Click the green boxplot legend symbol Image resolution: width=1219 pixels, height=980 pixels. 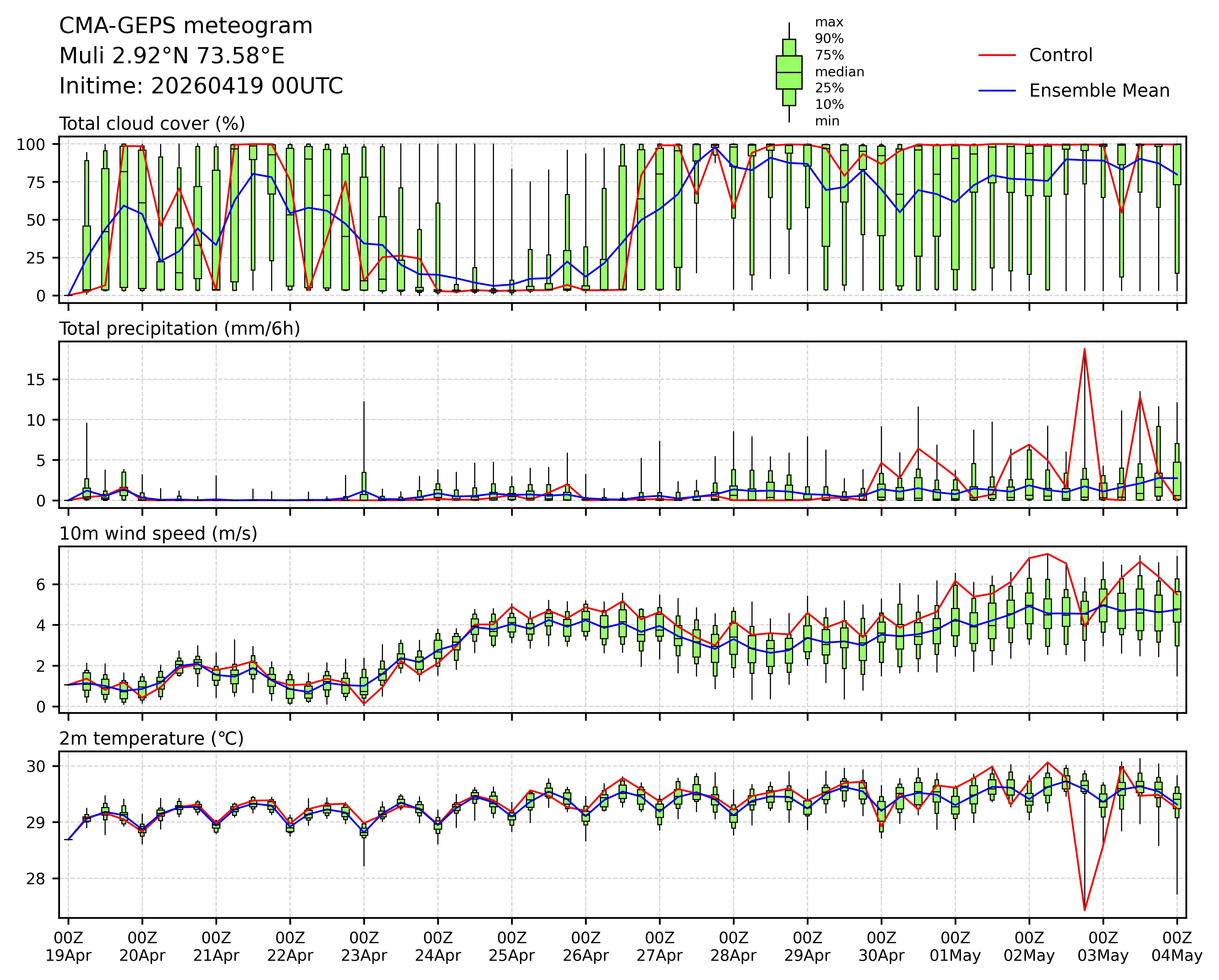tap(789, 72)
